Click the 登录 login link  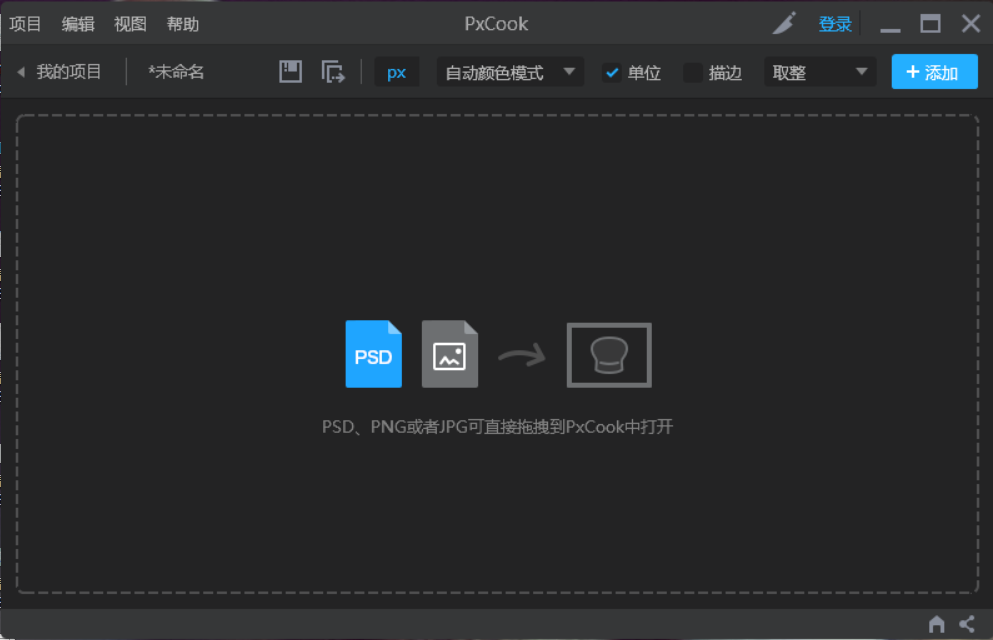[x=835, y=24]
